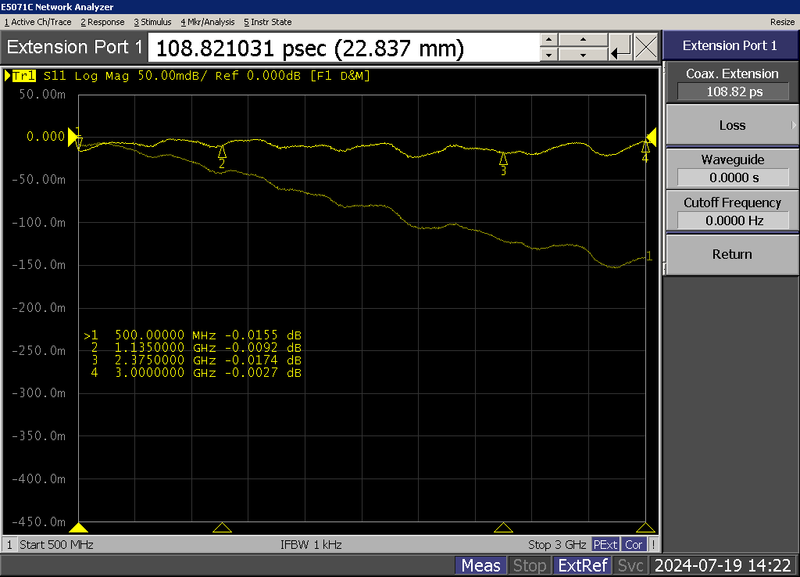Toggle the Svc status indicator

click(631, 565)
